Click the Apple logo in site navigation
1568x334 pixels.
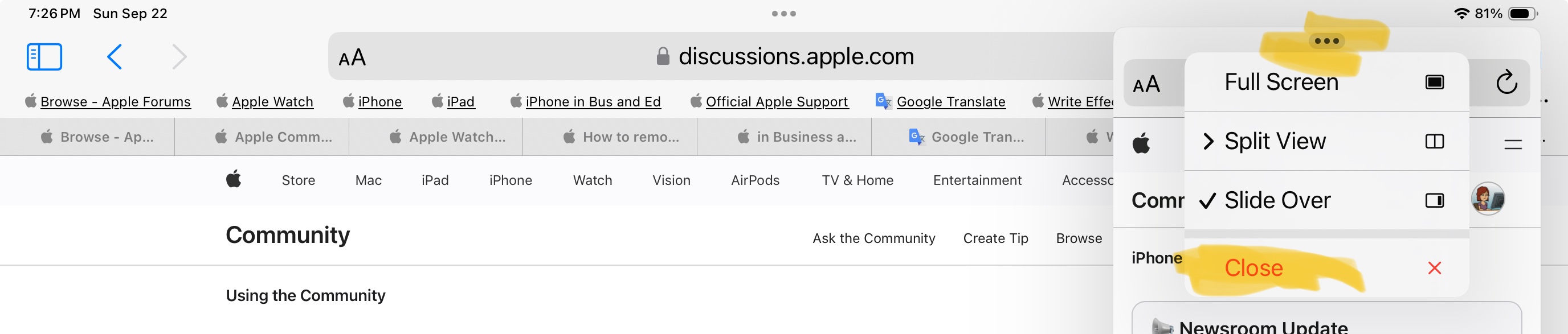[234, 179]
